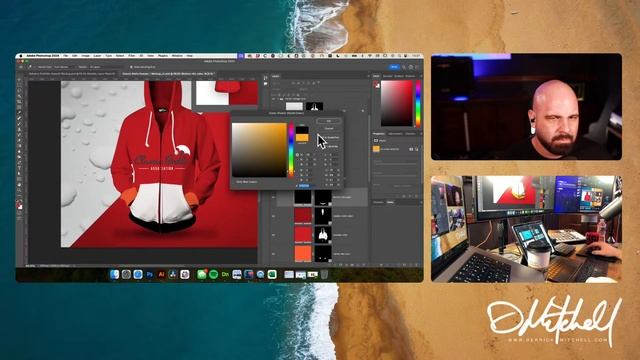
Task: Expand the layer group folder arrow
Action: click(x=278, y=99)
